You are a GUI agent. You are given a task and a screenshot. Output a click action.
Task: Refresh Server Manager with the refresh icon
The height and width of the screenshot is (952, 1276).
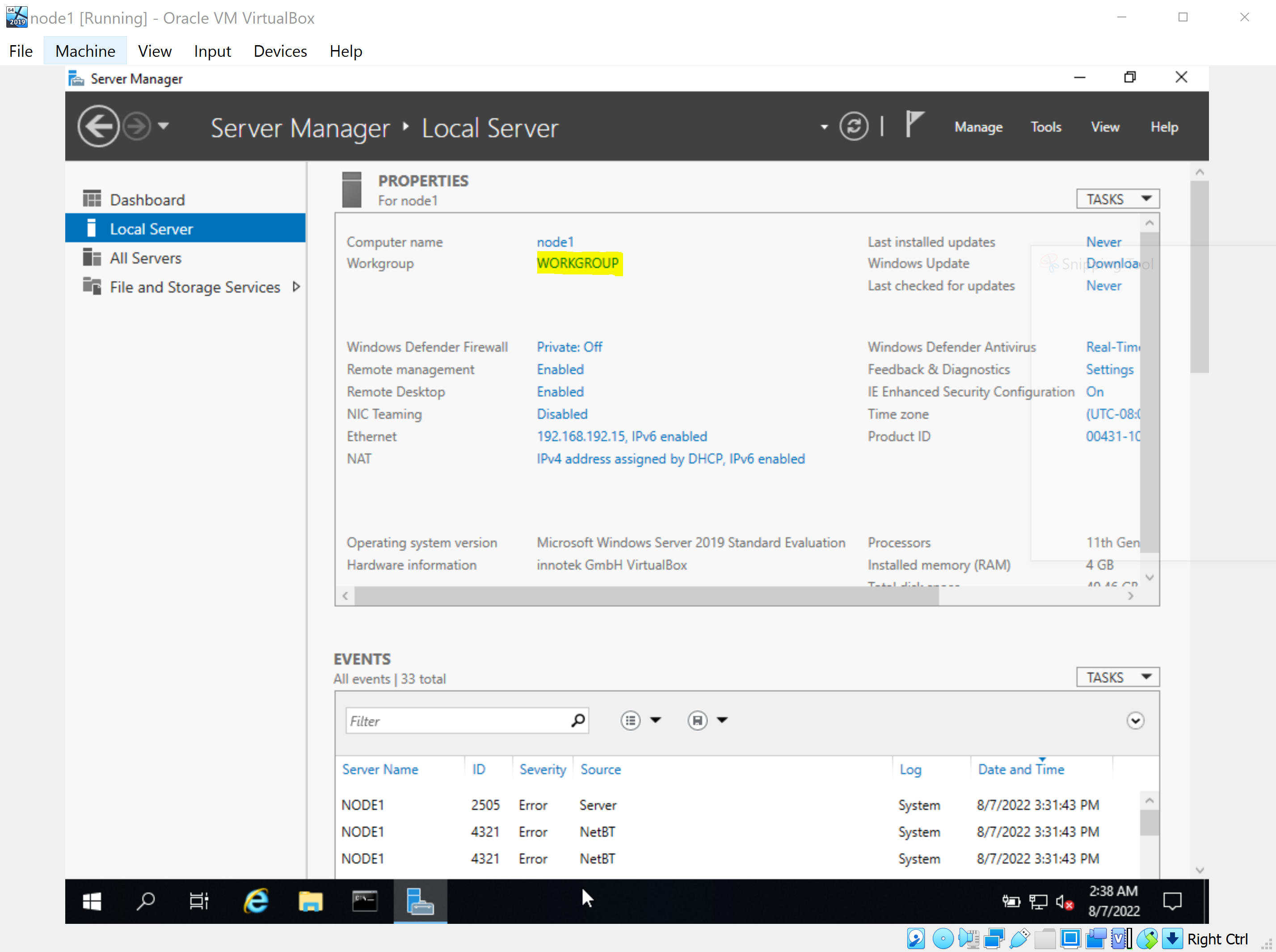click(x=854, y=126)
